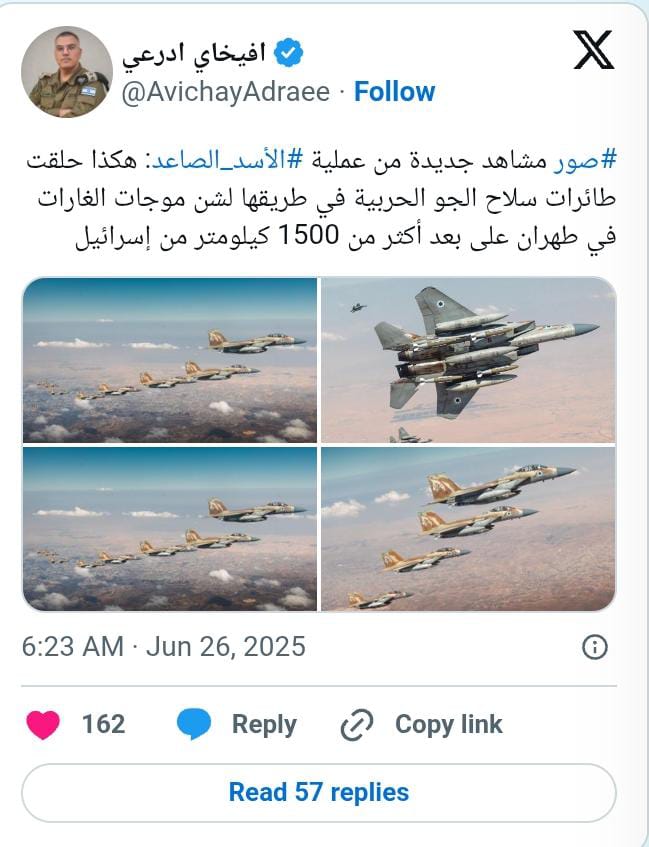Image resolution: width=649 pixels, height=847 pixels.
Task: Open the author's profile avatar photo
Action: click(67, 72)
